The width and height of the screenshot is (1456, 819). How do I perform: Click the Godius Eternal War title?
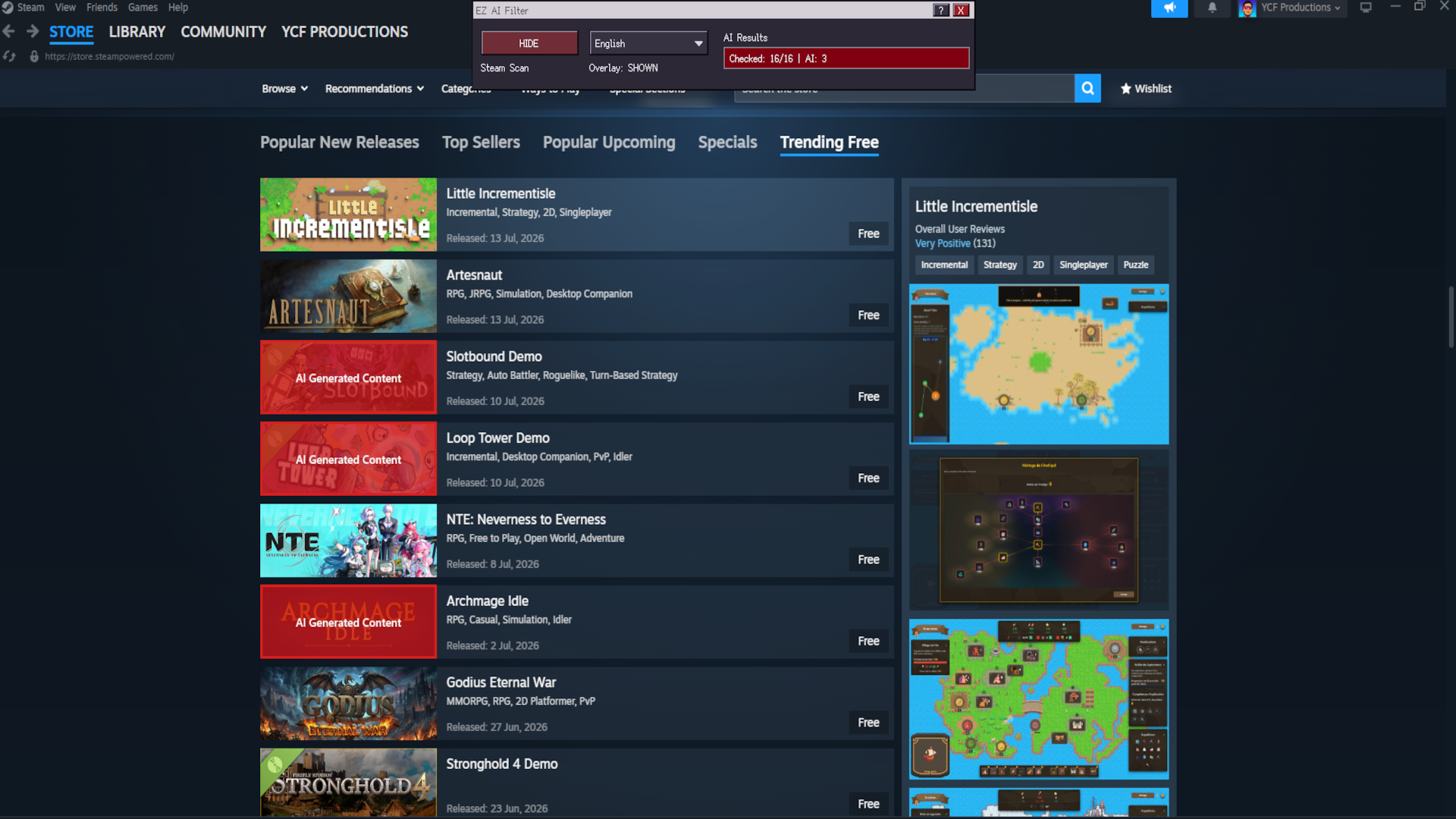coord(500,682)
